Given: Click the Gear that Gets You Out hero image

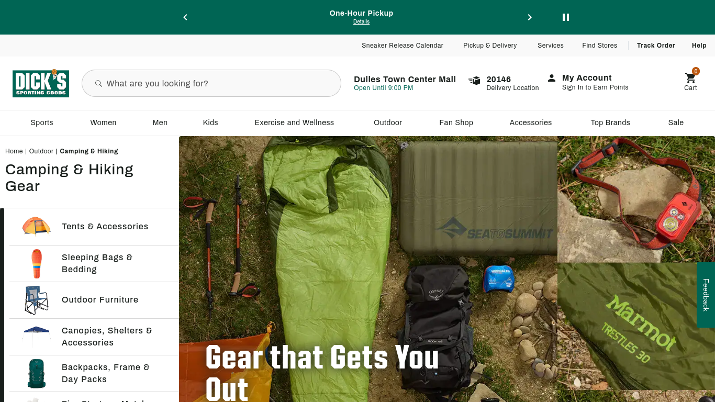Looking at the screenshot, I should coord(368,269).
